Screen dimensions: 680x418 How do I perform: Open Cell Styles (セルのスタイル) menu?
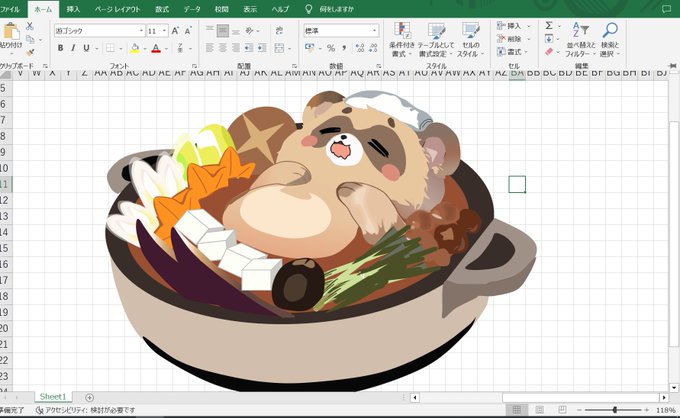[470, 40]
